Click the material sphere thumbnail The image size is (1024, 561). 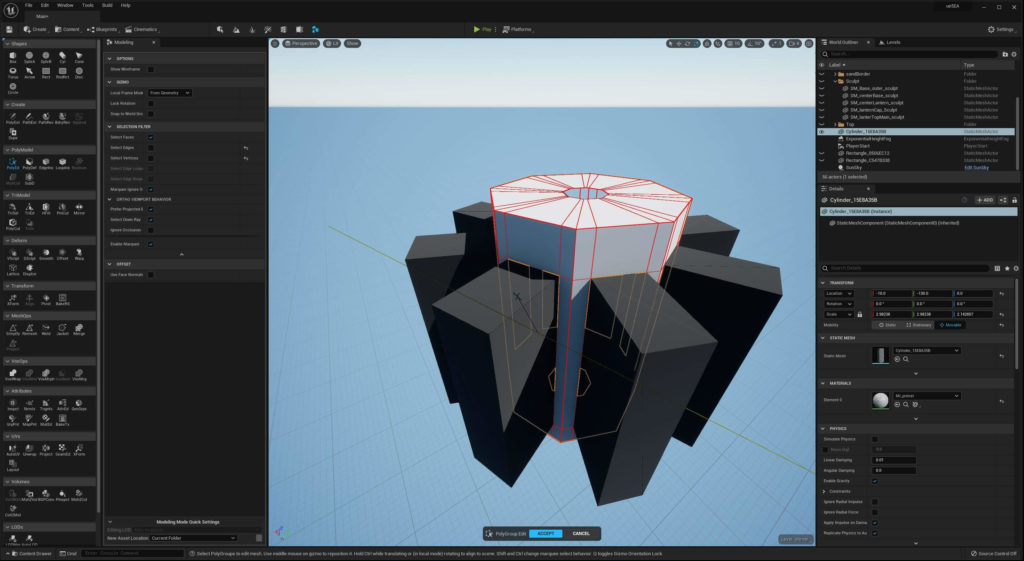click(x=880, y=400)
